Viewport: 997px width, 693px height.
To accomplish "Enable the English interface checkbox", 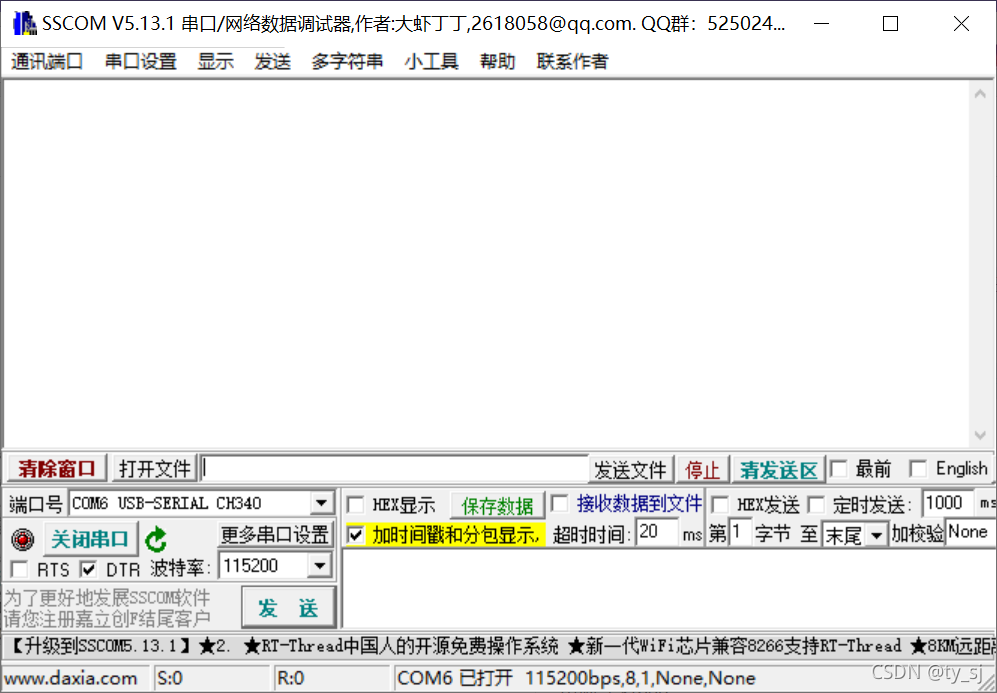I will coord(917,468).
